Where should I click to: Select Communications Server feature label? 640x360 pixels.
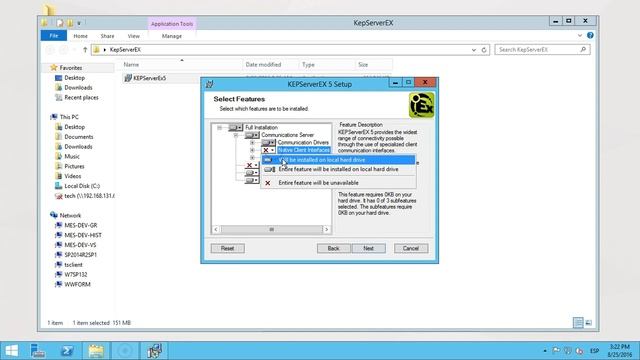[287, 135]
